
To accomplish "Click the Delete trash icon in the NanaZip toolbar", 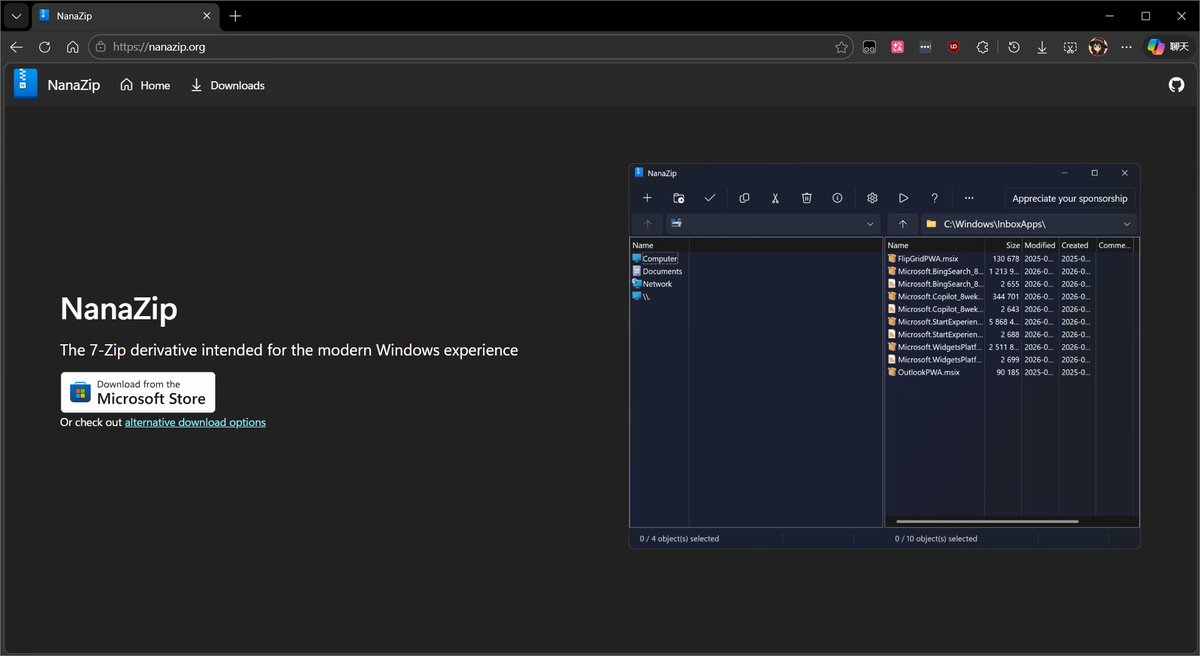I will (806, 198).
